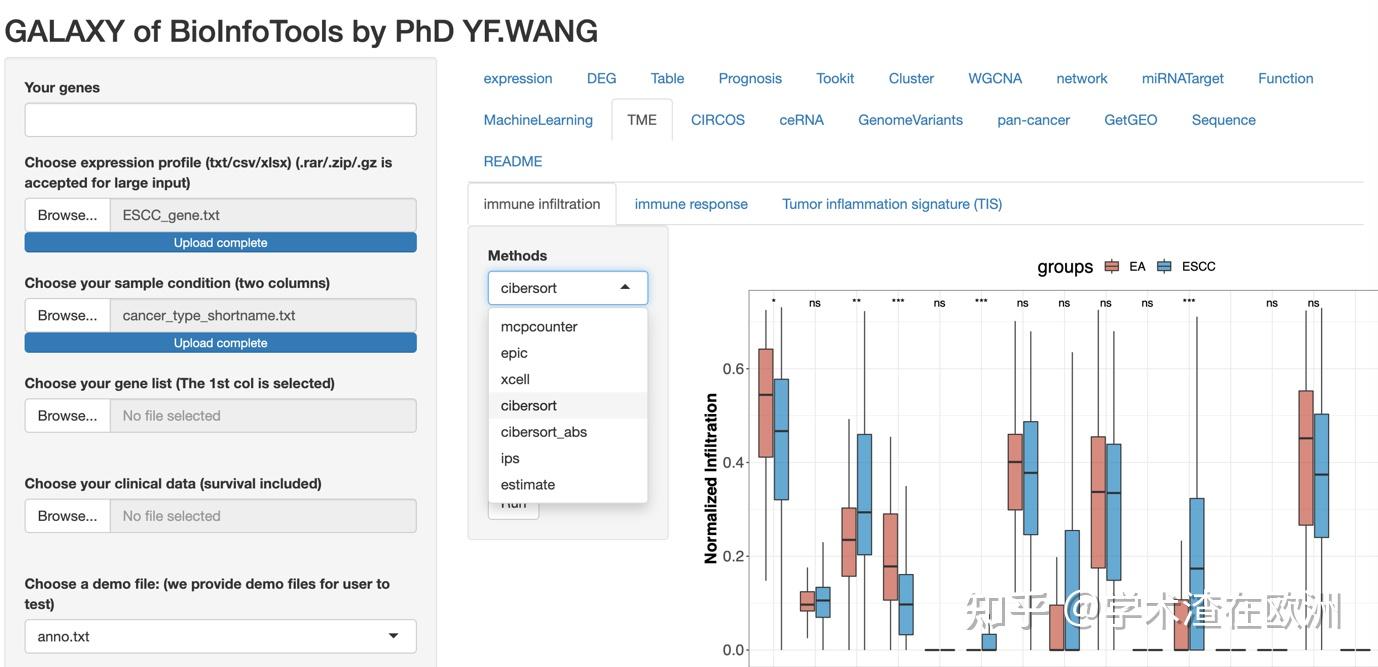Select mcpcounter from the methods list
Screen dimensions: 1378x667
tap(539, 327)
